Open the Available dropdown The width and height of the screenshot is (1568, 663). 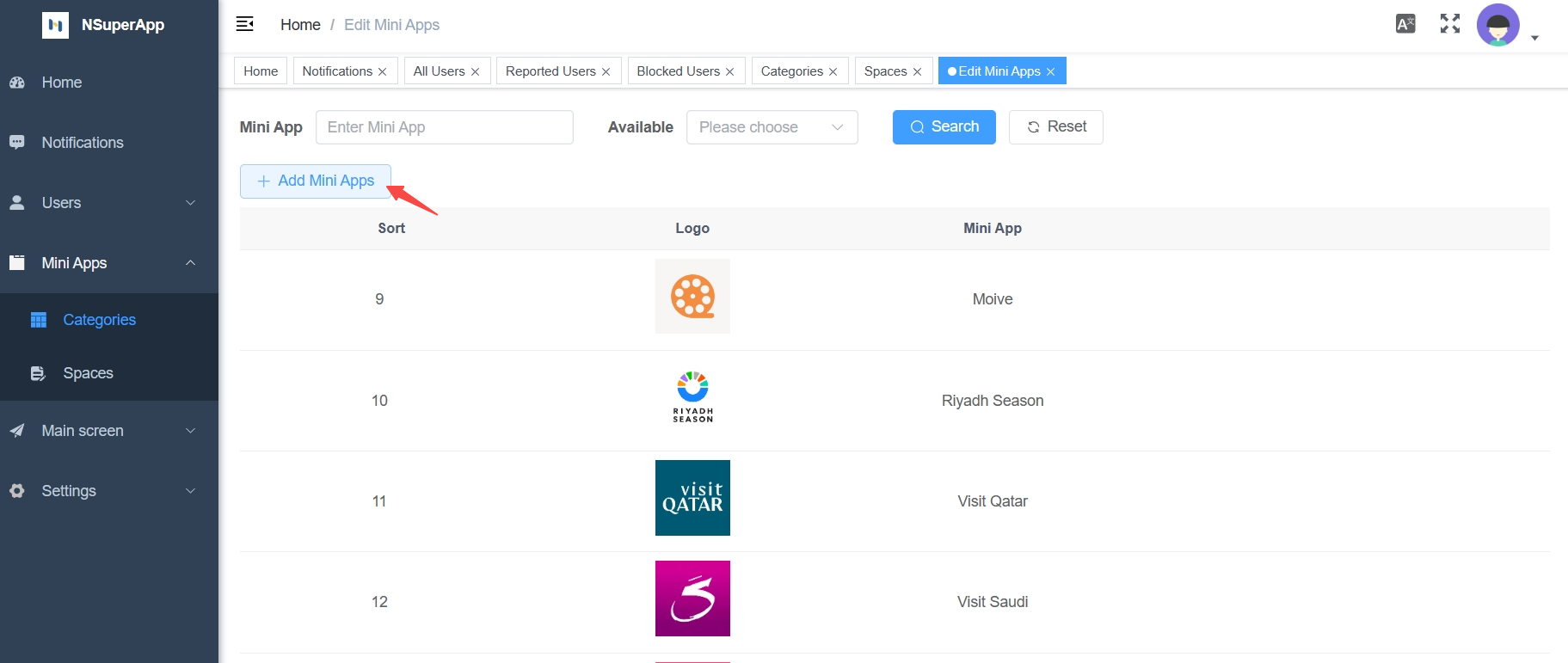(772, 127)
